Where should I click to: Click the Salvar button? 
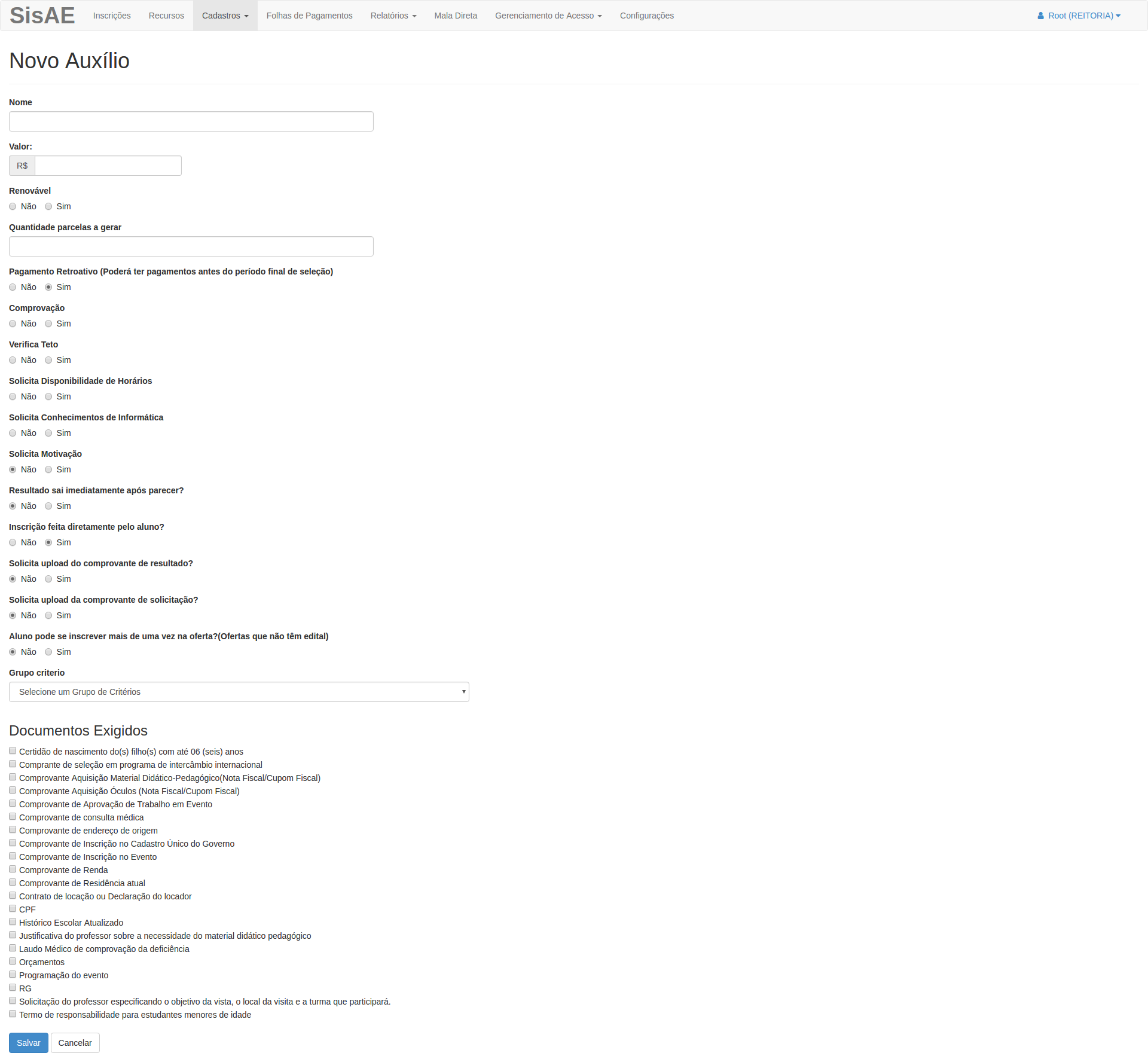(x=29, y=1043)
